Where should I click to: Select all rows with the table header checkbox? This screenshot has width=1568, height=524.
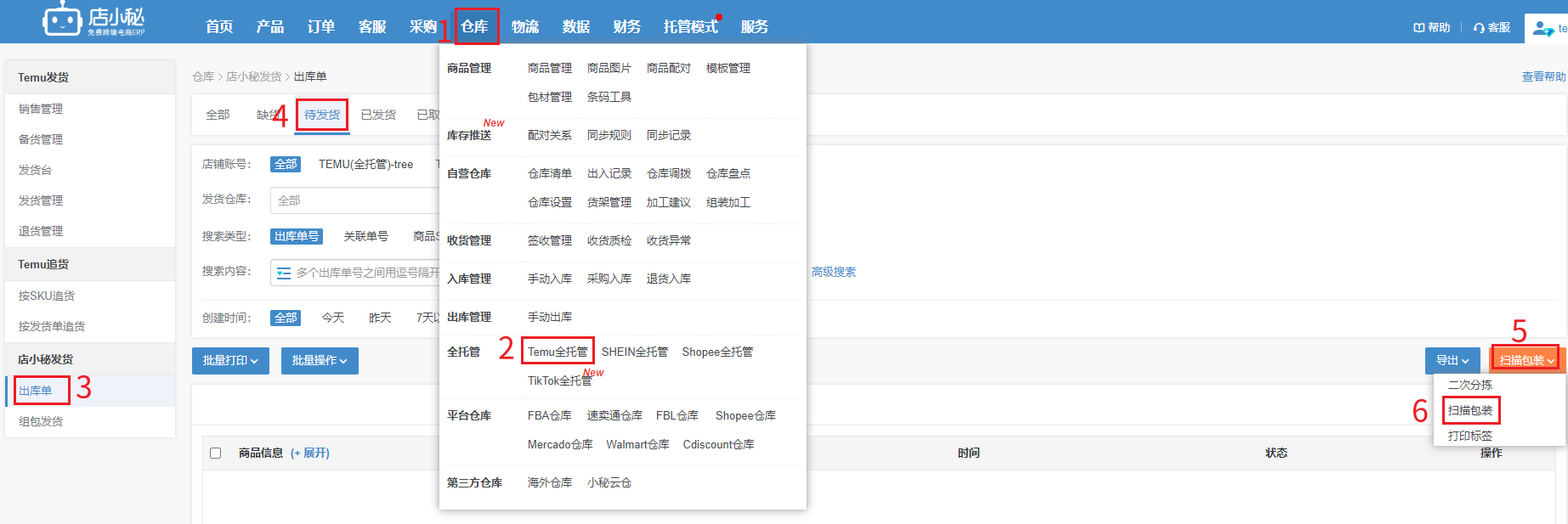click(x=216, y=454)
